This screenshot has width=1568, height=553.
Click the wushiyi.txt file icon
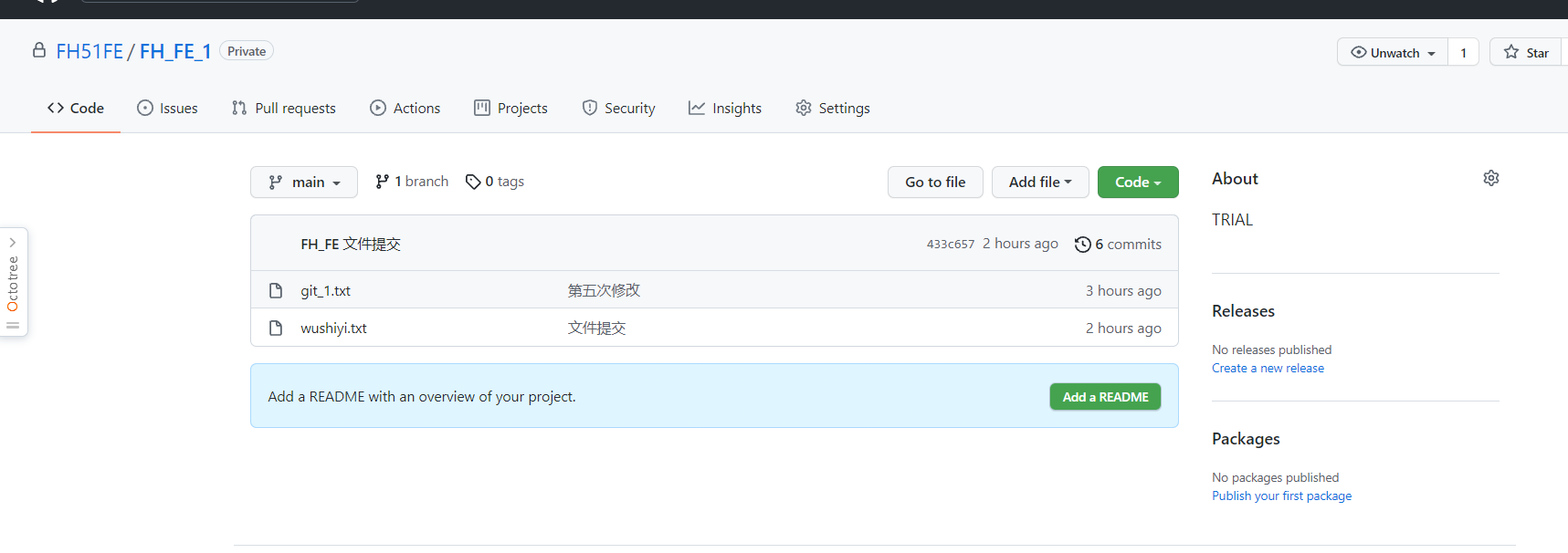pos(276,328)
